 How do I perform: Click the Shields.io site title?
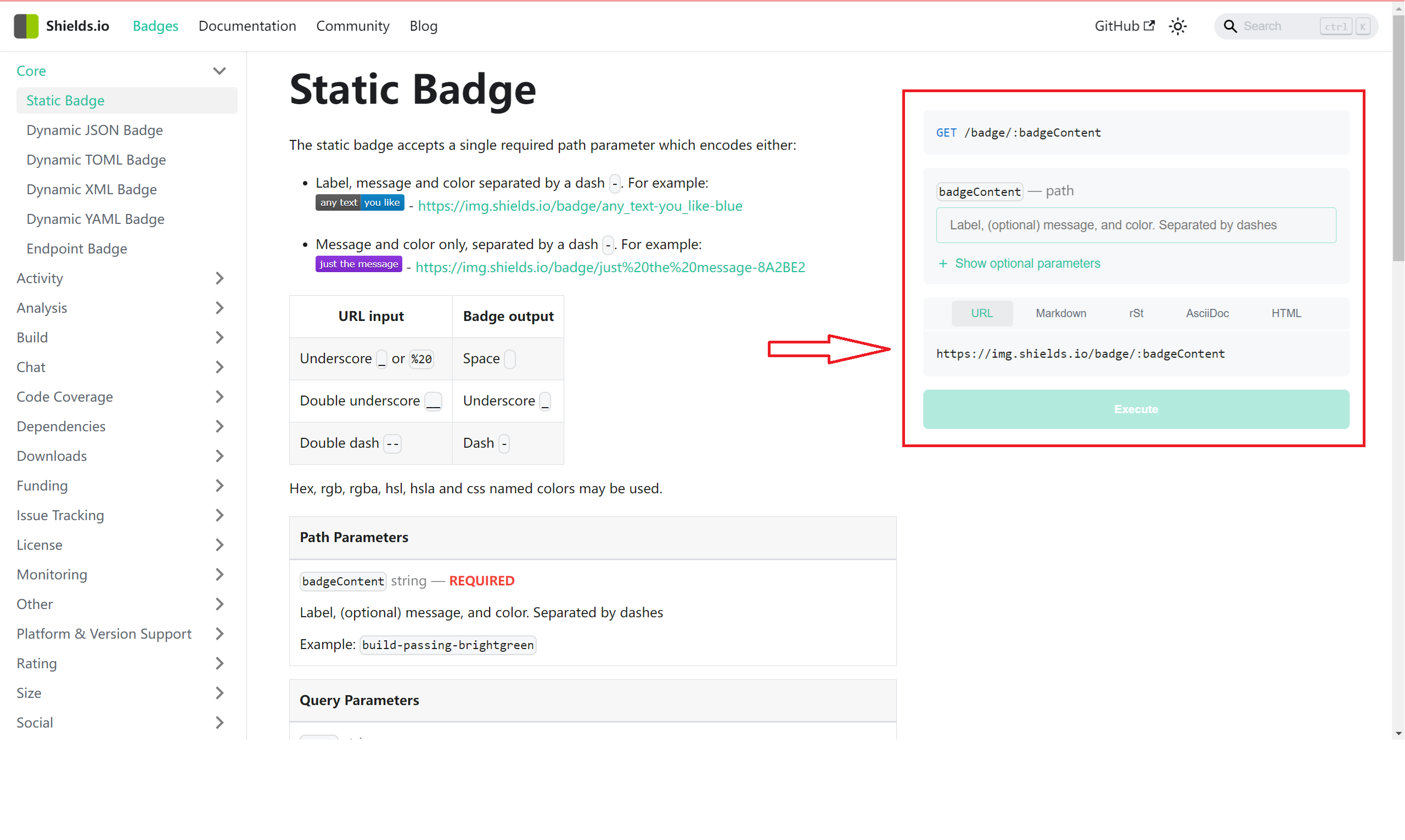click(x=77, y=26)
